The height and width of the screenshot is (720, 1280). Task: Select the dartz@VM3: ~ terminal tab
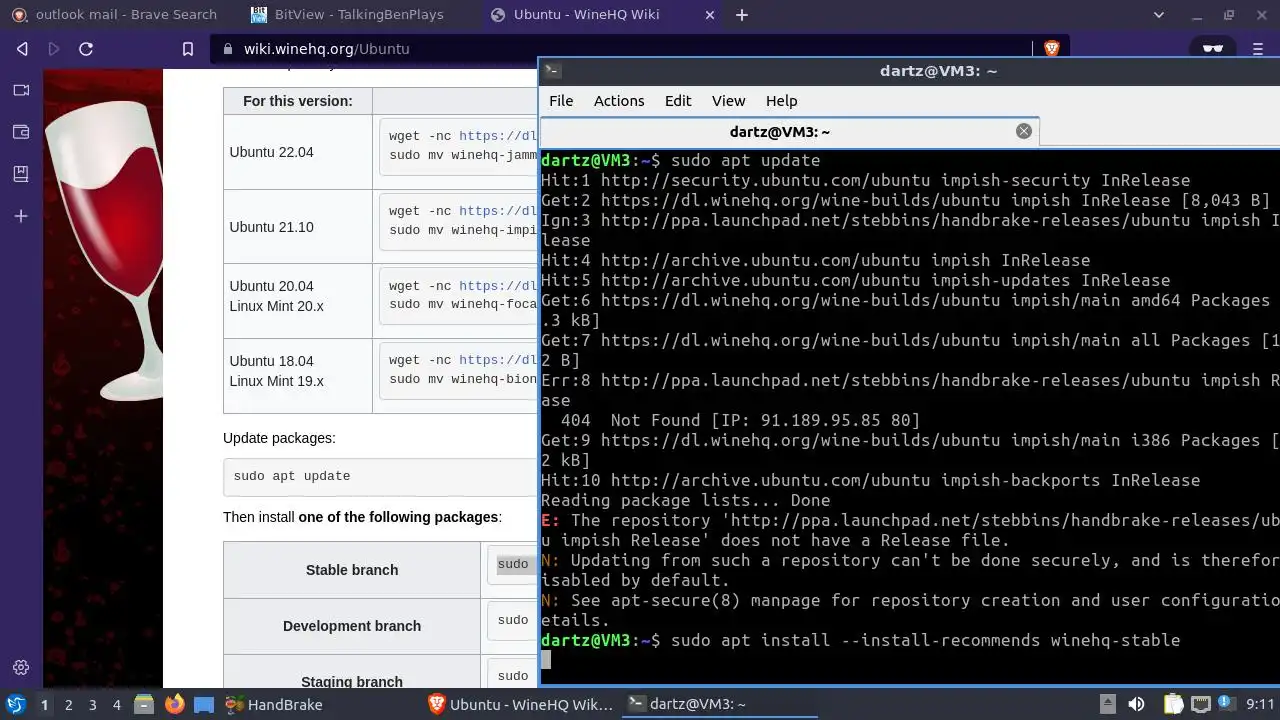point(780,131)
